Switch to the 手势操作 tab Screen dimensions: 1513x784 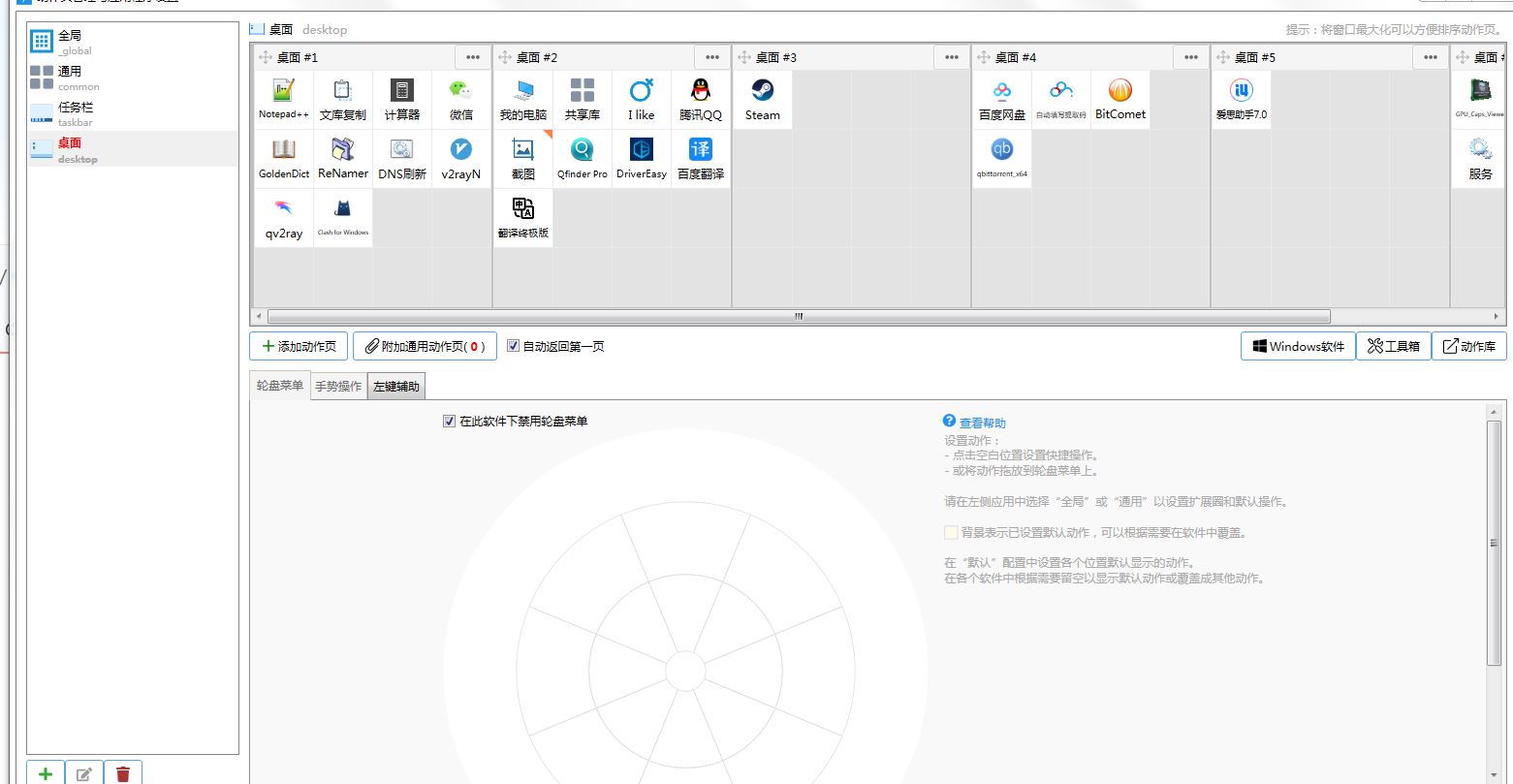337,385
